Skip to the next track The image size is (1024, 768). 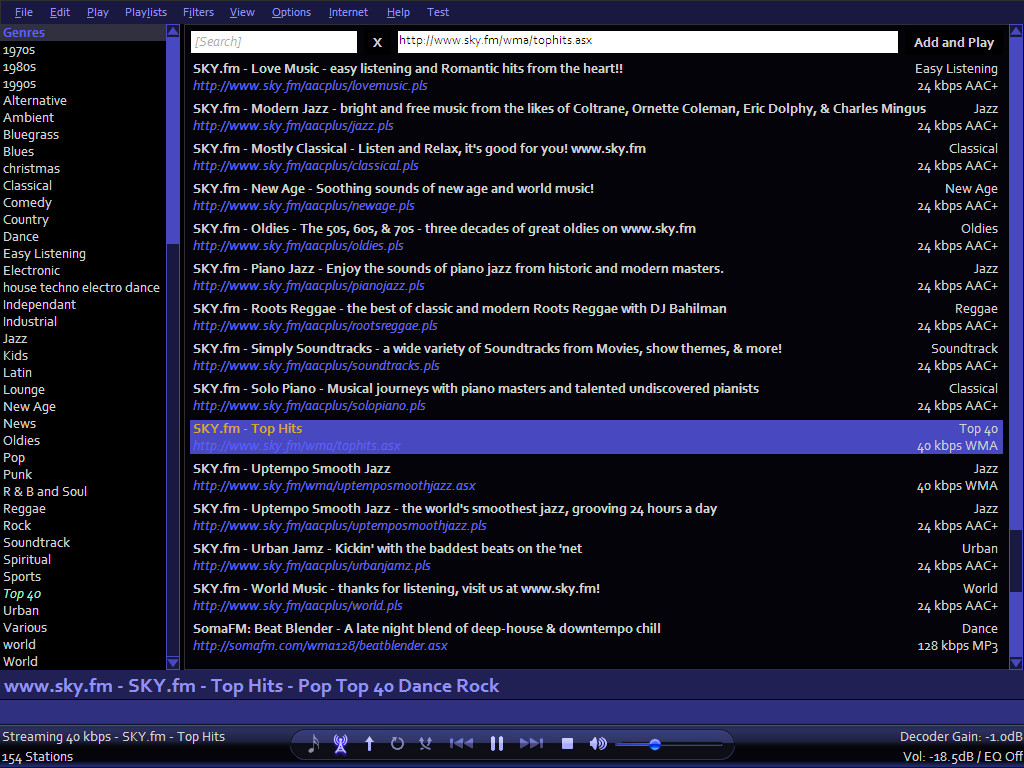(x=531, y=743)
